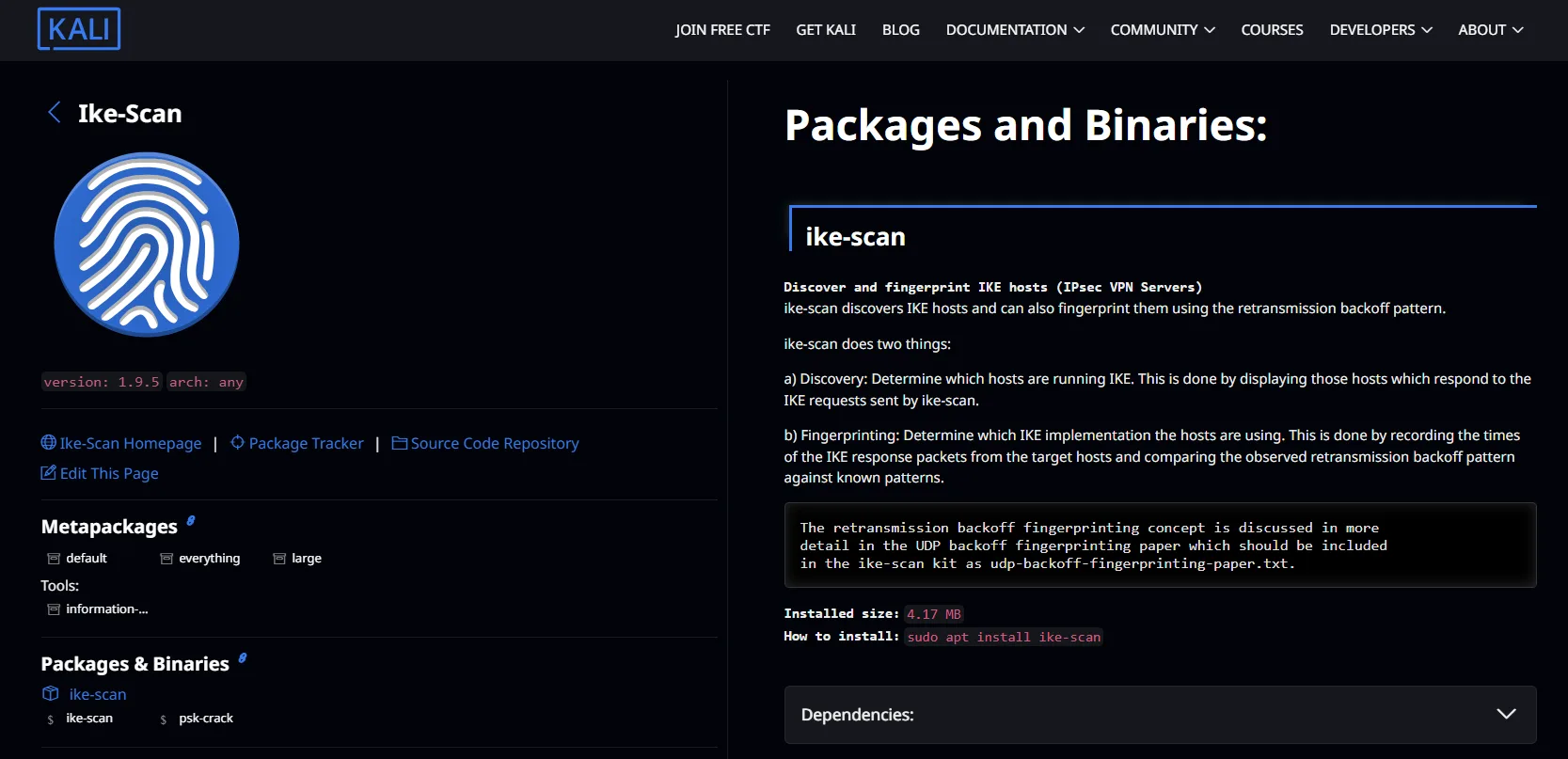The image size is (1568, 759).
Task: Click the back arrow beside Ike-Scan title
Action: (x=55, y=113)
